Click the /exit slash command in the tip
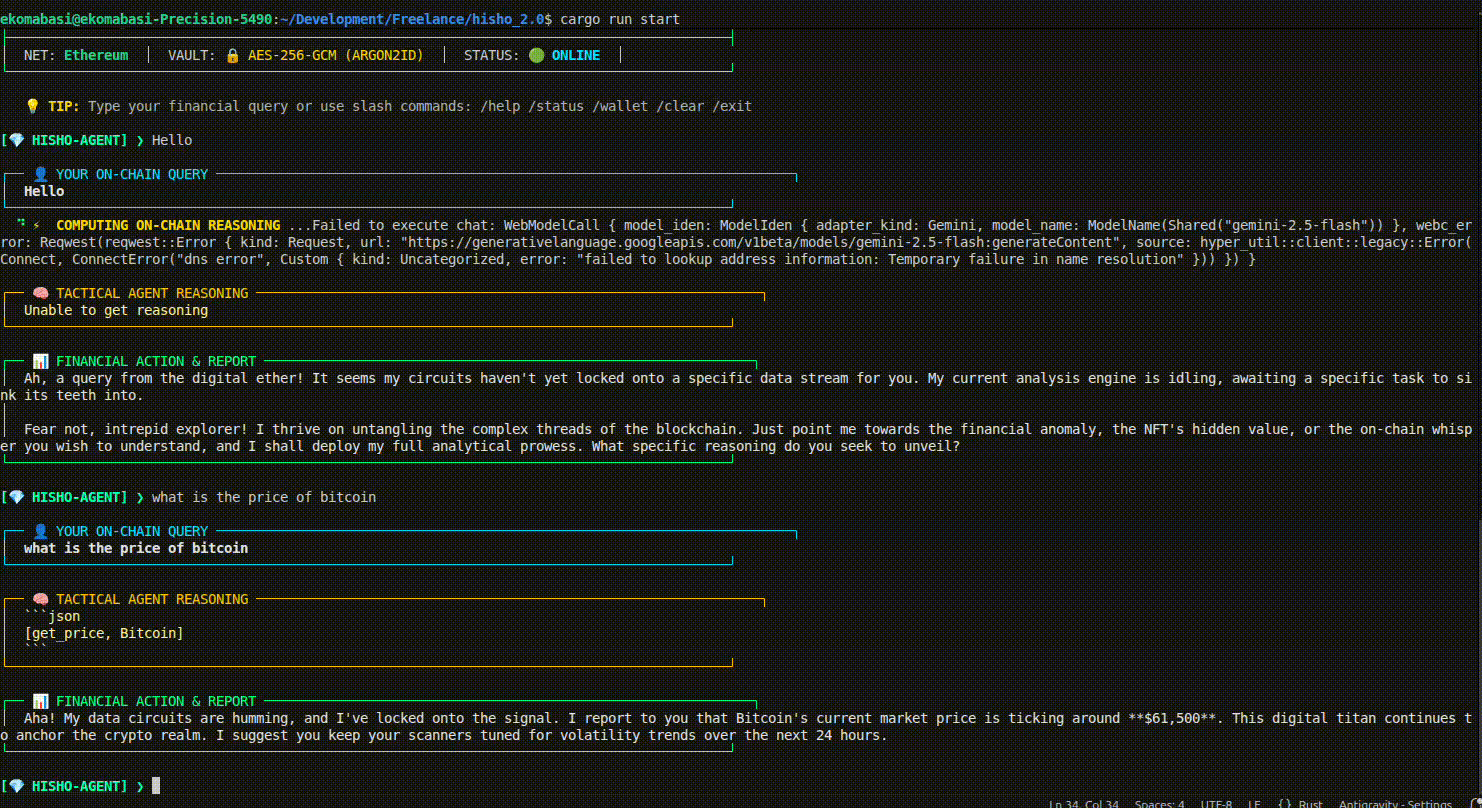Viewport: 1482px width, 808px height. click(x=732, y=106)
